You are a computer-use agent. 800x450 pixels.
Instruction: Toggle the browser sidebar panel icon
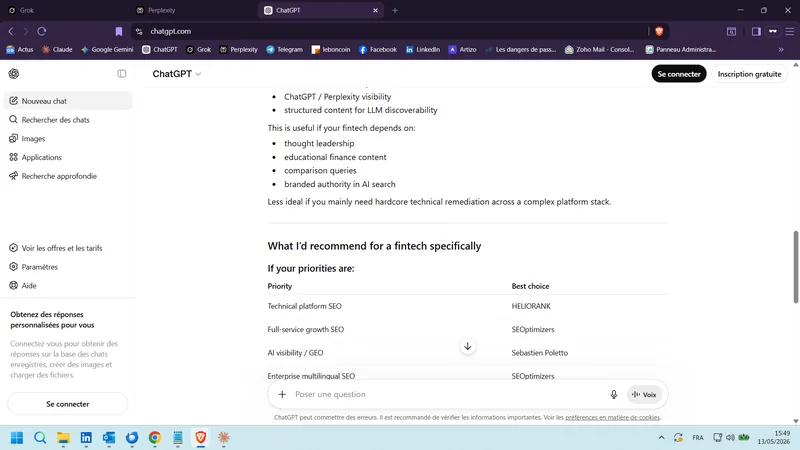click(x=756, y=31)
